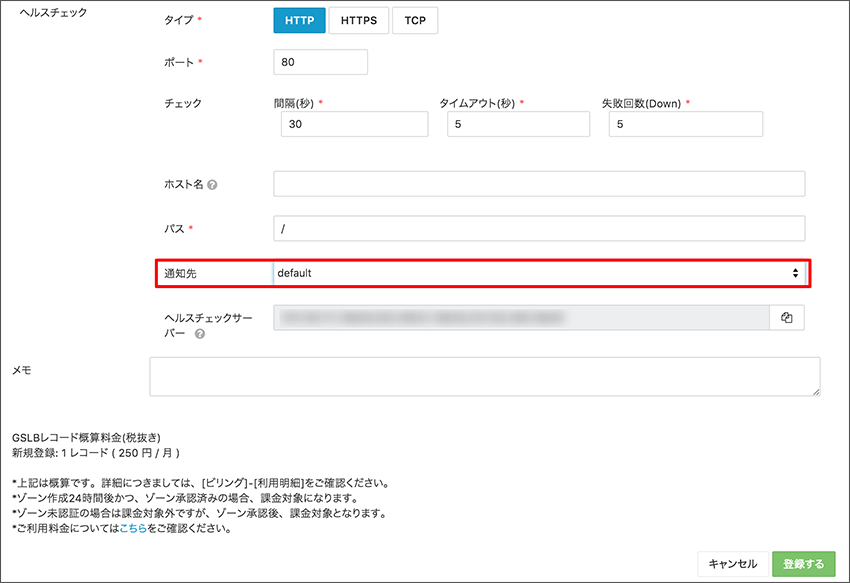Open the こちら pricing link
Screen dimensions: 850x583
pos(132,529)
